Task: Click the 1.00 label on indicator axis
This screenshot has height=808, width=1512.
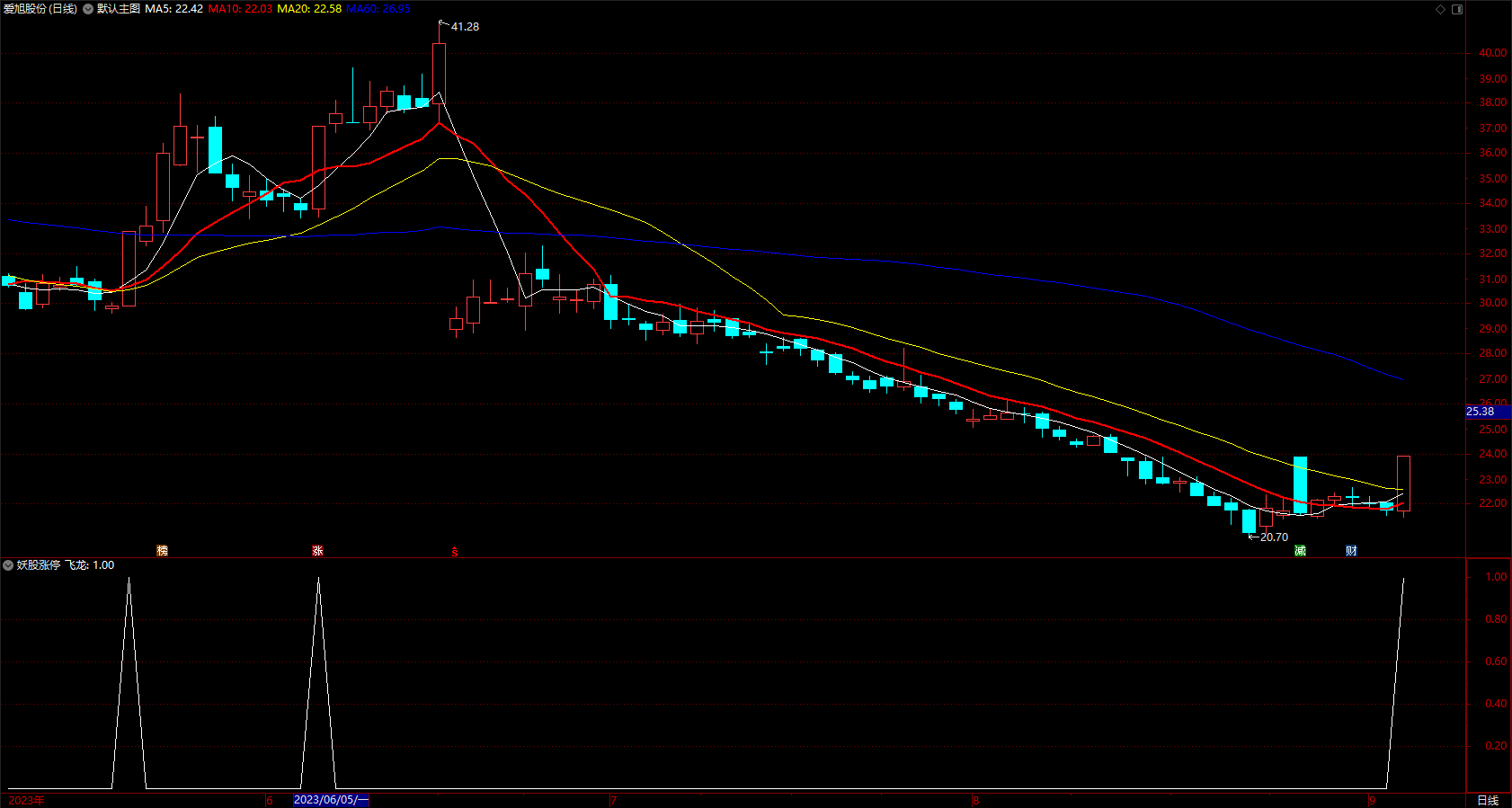Action: tap(1497, 577)
